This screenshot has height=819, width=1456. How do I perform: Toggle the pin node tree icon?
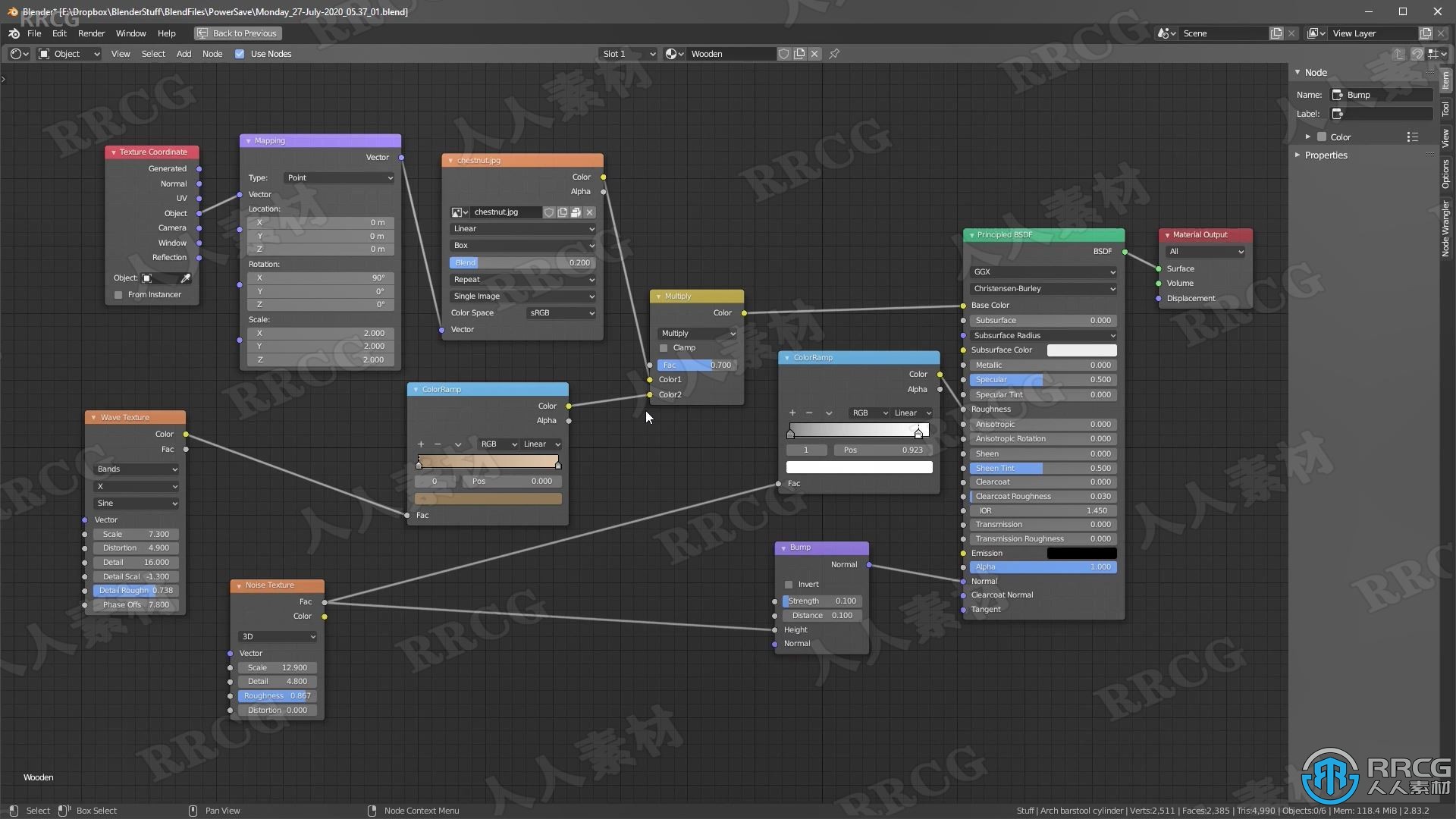coord(834,54)
